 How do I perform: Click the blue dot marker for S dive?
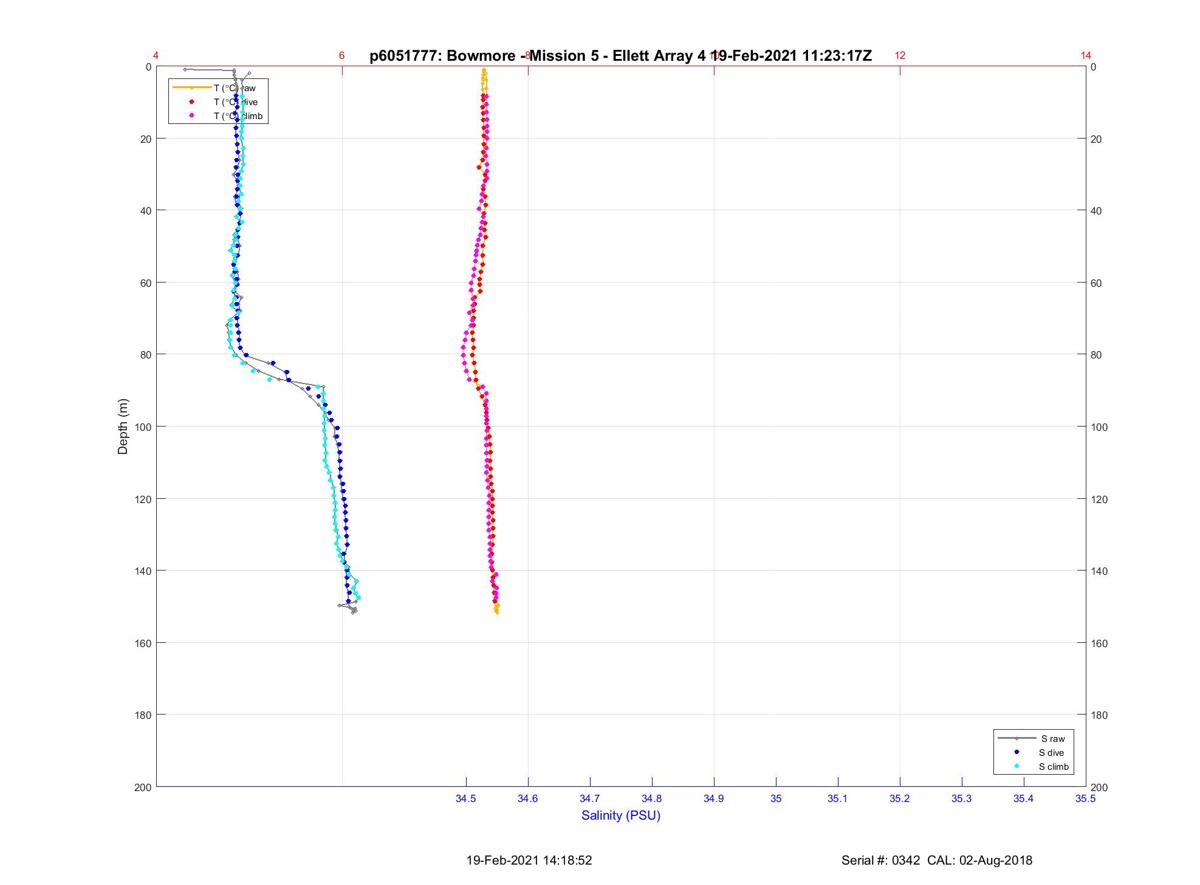click(1016, 752)
